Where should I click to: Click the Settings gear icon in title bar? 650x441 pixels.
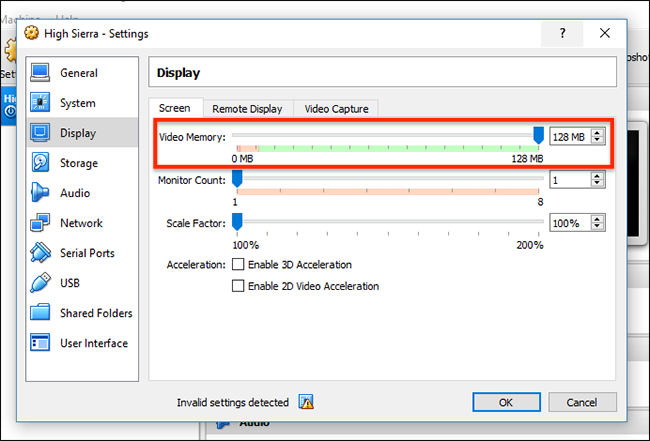tap(32, 33)
